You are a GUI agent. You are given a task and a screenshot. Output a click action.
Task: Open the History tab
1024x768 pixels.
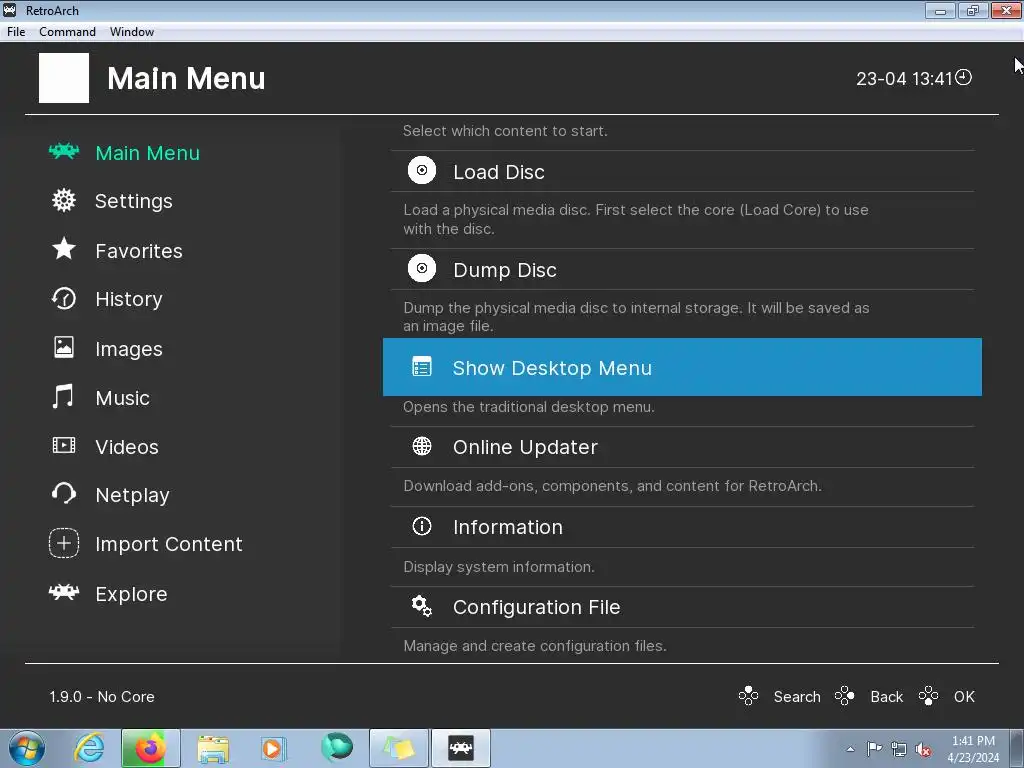coord(129,299)
